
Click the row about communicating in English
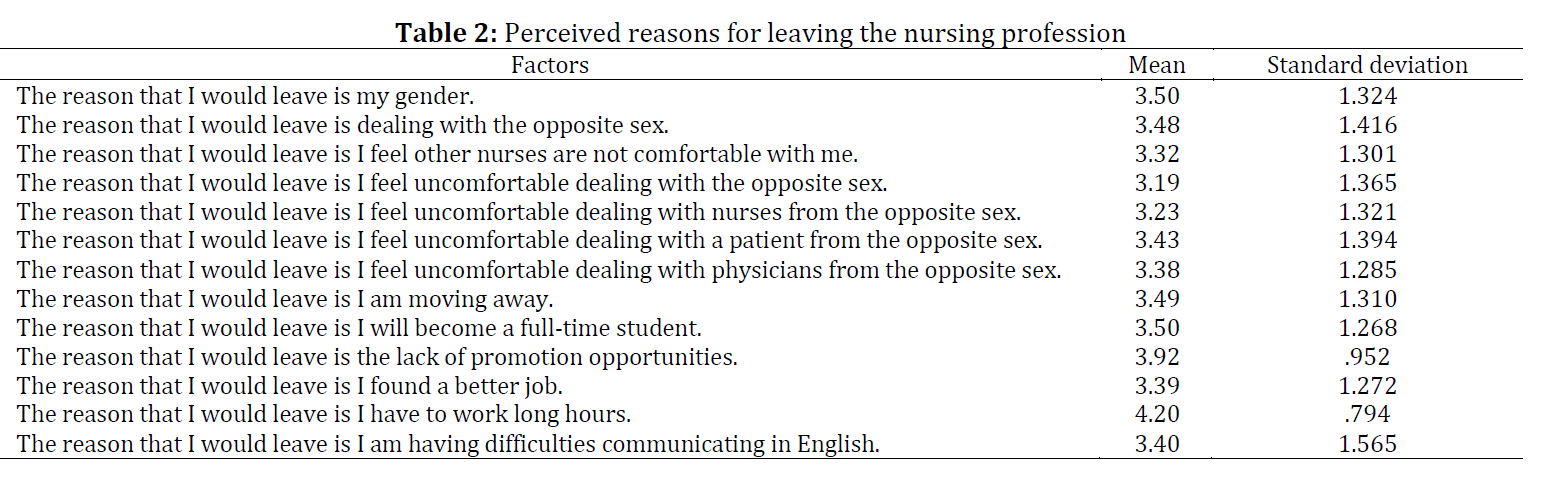[770, 444]
